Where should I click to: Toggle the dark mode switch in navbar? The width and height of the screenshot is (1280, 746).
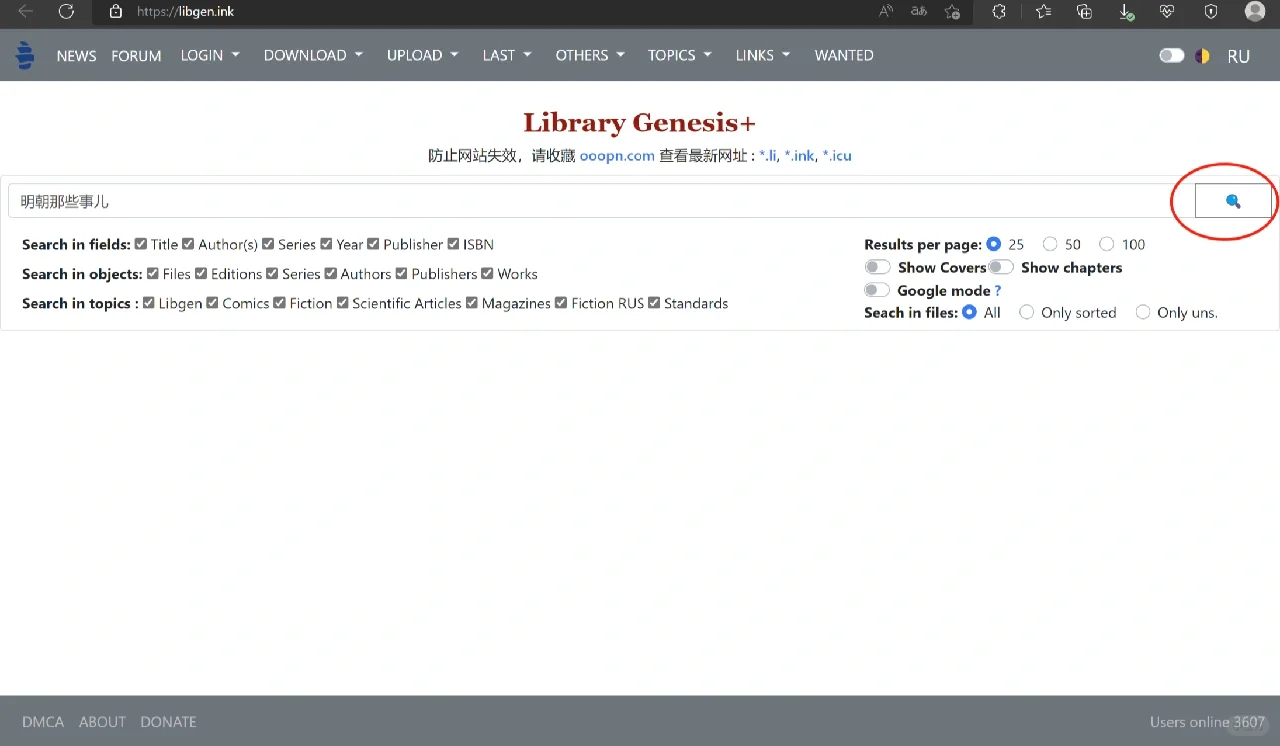point(1172,56)
